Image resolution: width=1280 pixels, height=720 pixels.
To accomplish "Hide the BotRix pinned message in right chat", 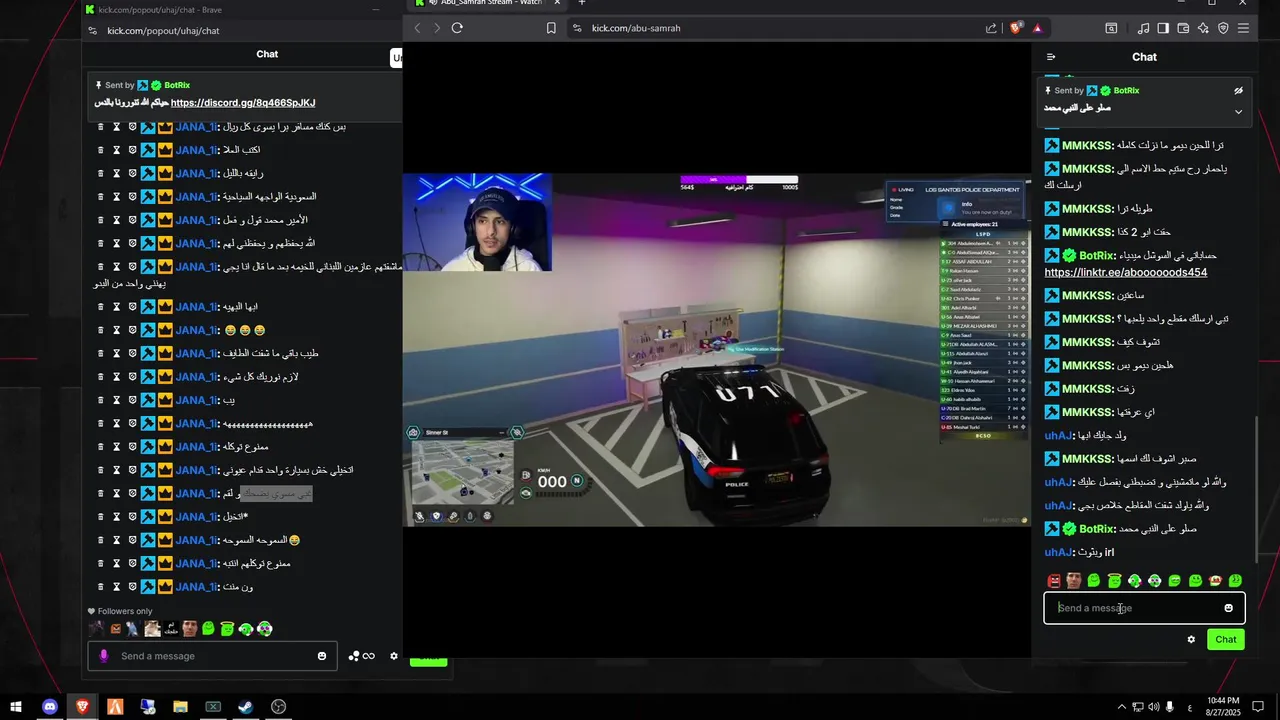I will (1238, 90).
